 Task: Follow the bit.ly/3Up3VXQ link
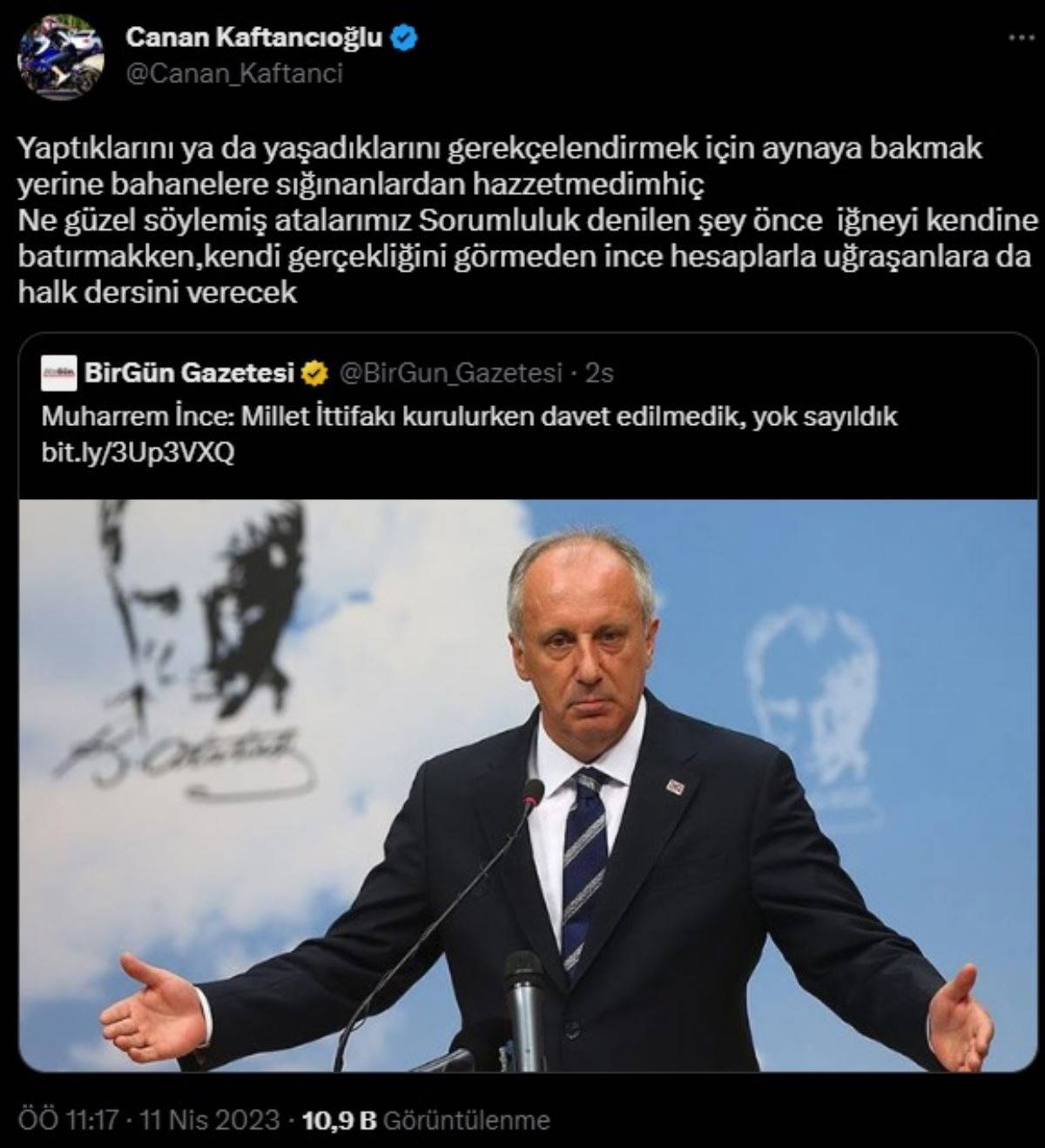coord(138,454)
